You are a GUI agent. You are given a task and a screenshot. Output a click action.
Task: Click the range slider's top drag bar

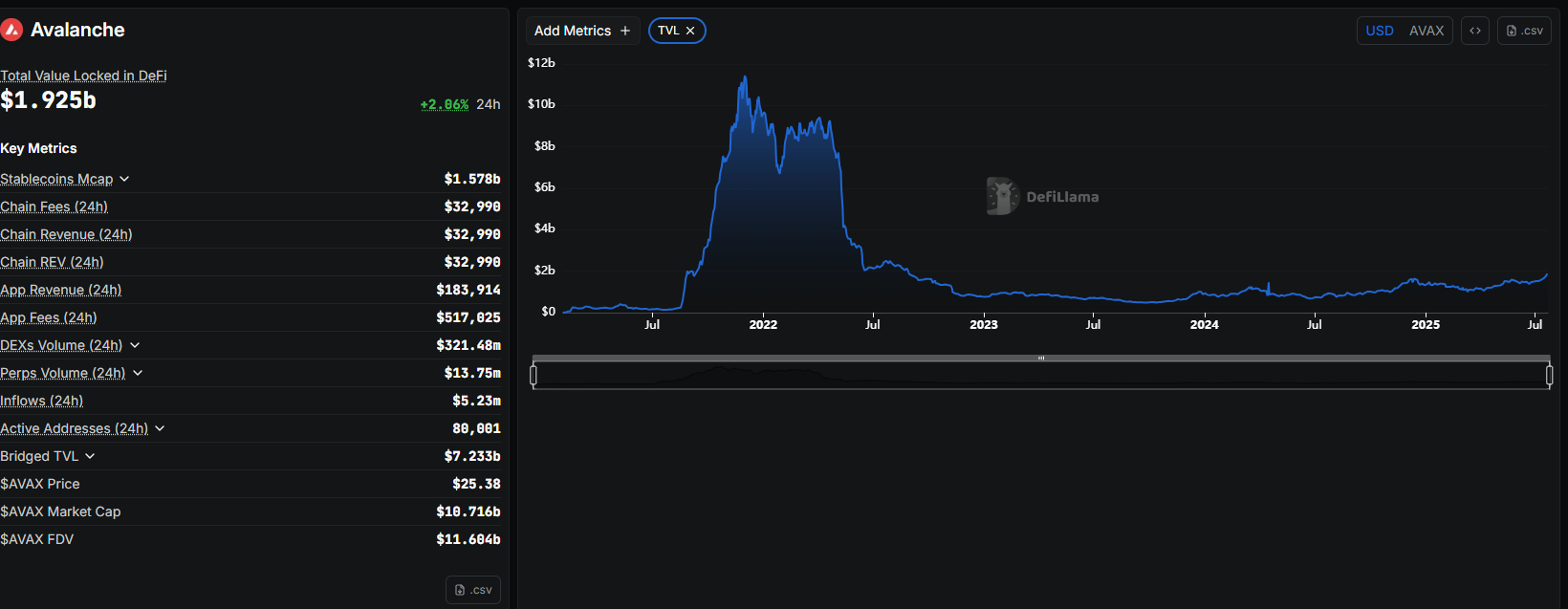tap(1041, 359)
